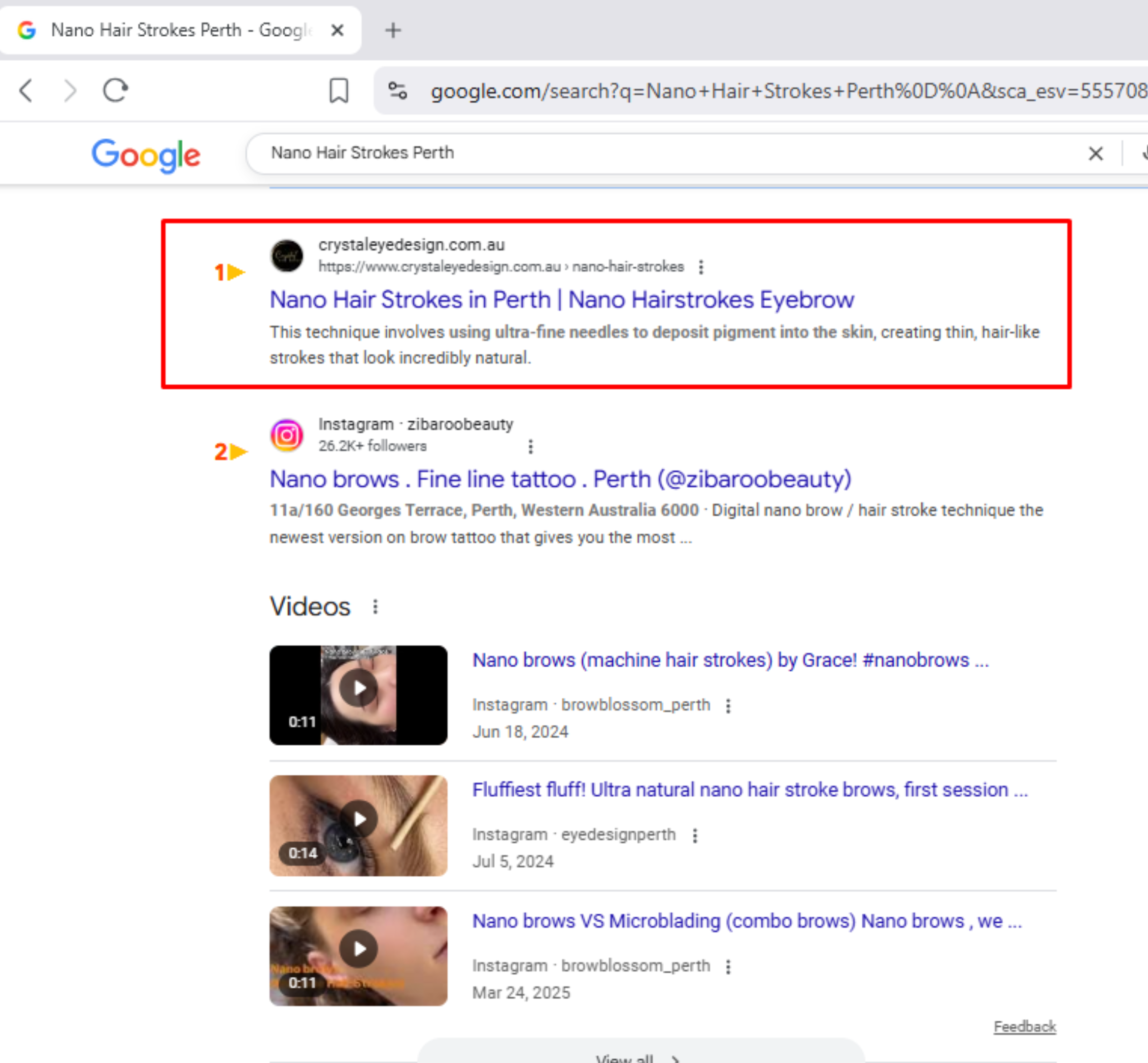
Task: Play the Fluffiest fluff video thumbnail
Action: pyautogui.click(x=358, y=825)
